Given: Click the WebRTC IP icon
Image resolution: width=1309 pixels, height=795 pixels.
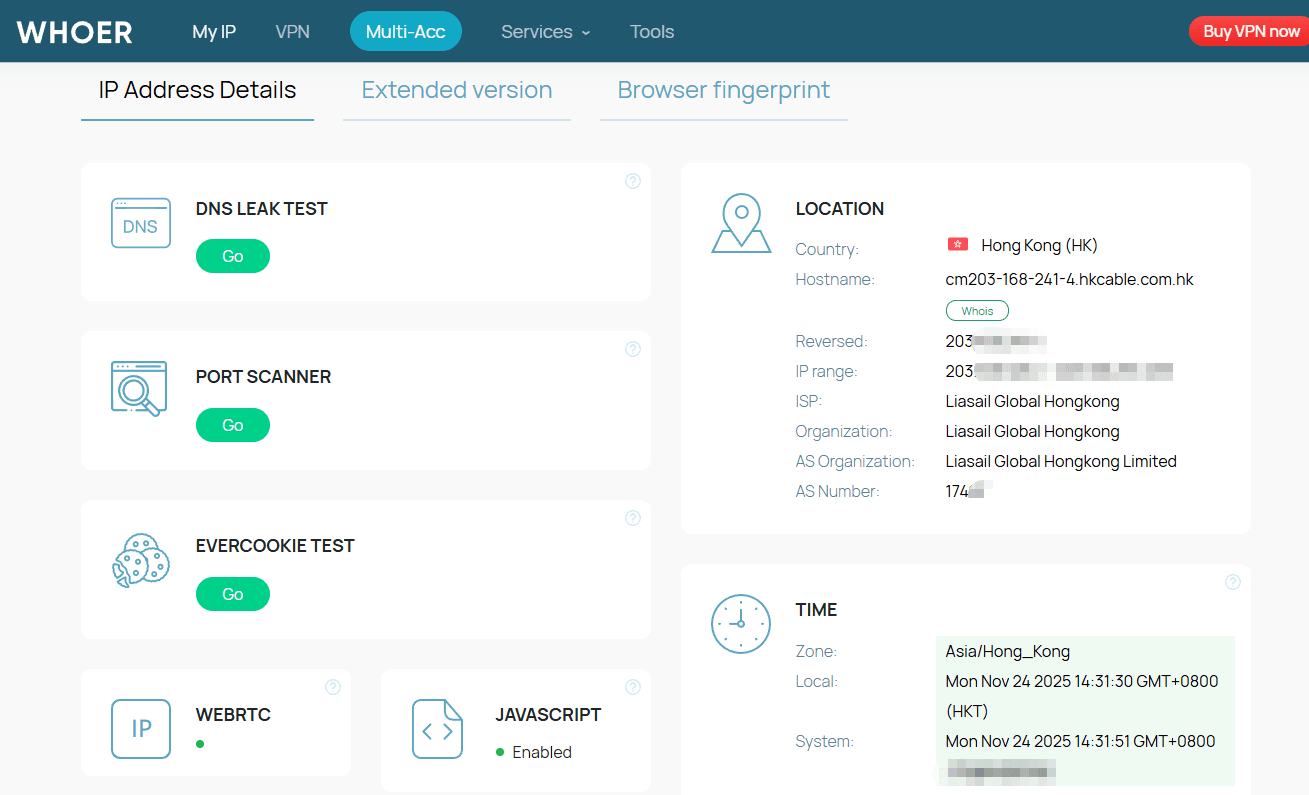Looking at the screenshot, I should 141,729.
